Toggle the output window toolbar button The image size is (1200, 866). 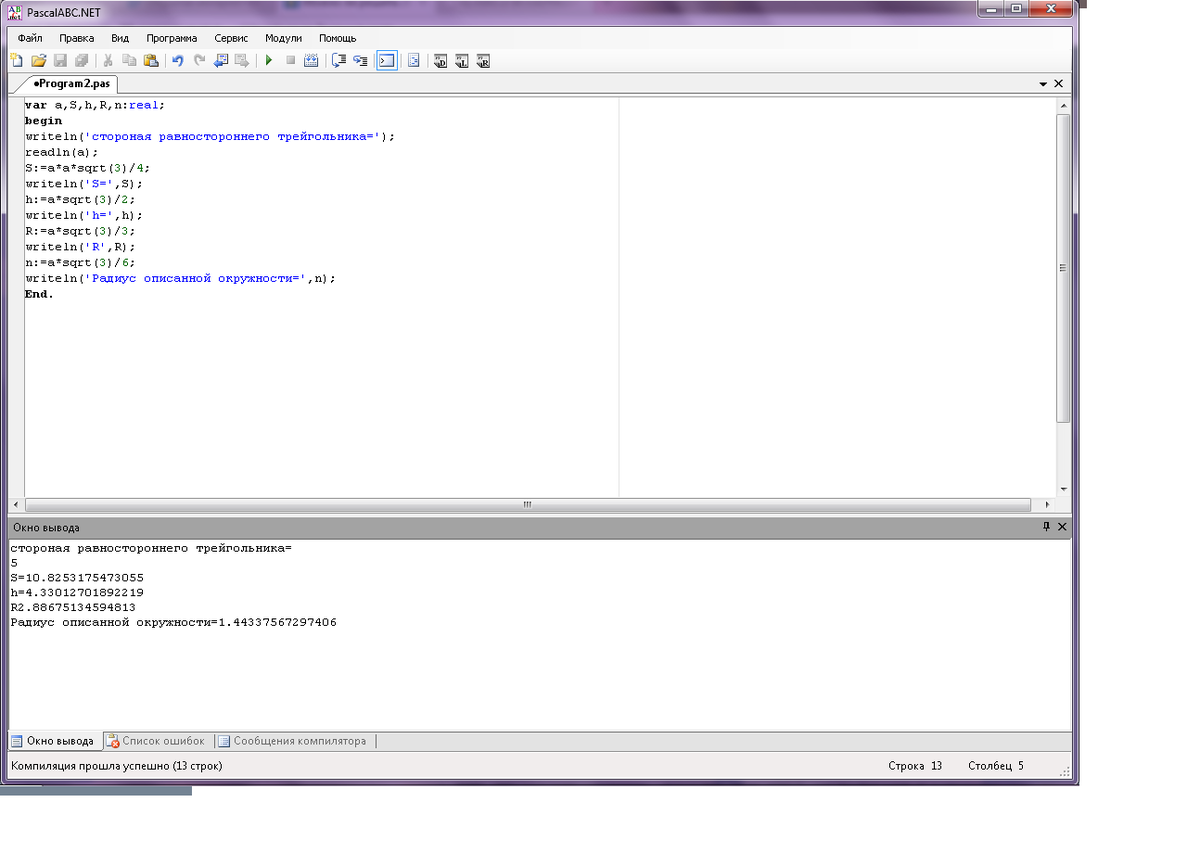pyautogui.click(x=386, y=61)
